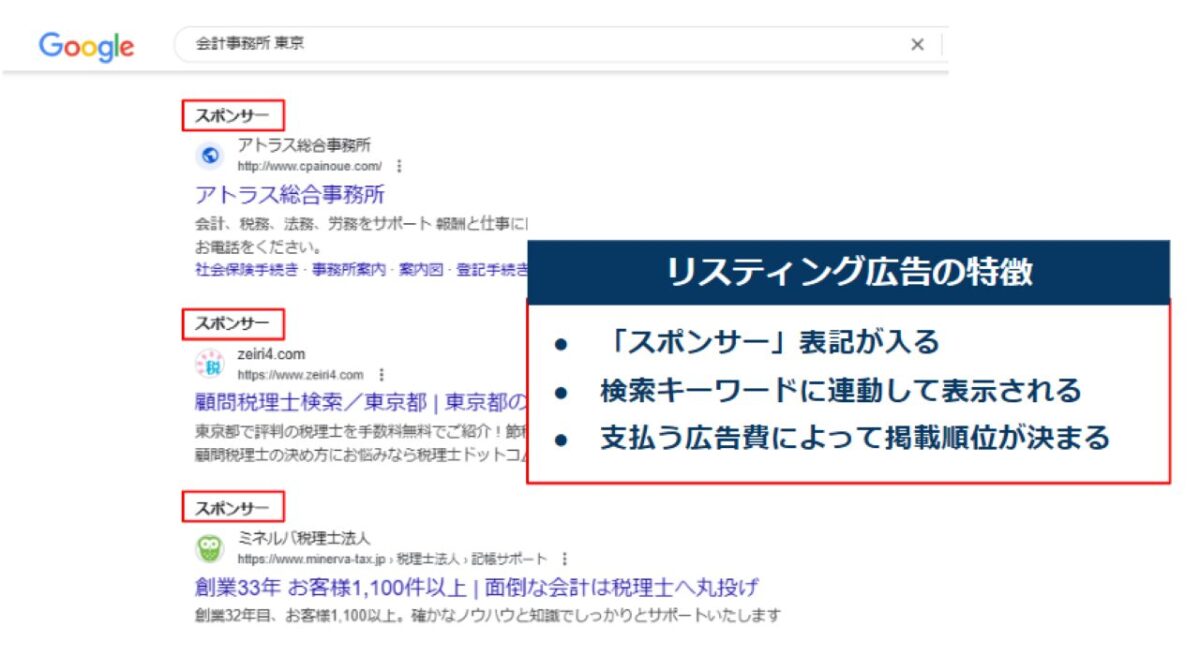Click the globe favicon for アトラス総合事務所
Image resolution: width=1200 pixels, height=672 pixels.
coord(210,155)
